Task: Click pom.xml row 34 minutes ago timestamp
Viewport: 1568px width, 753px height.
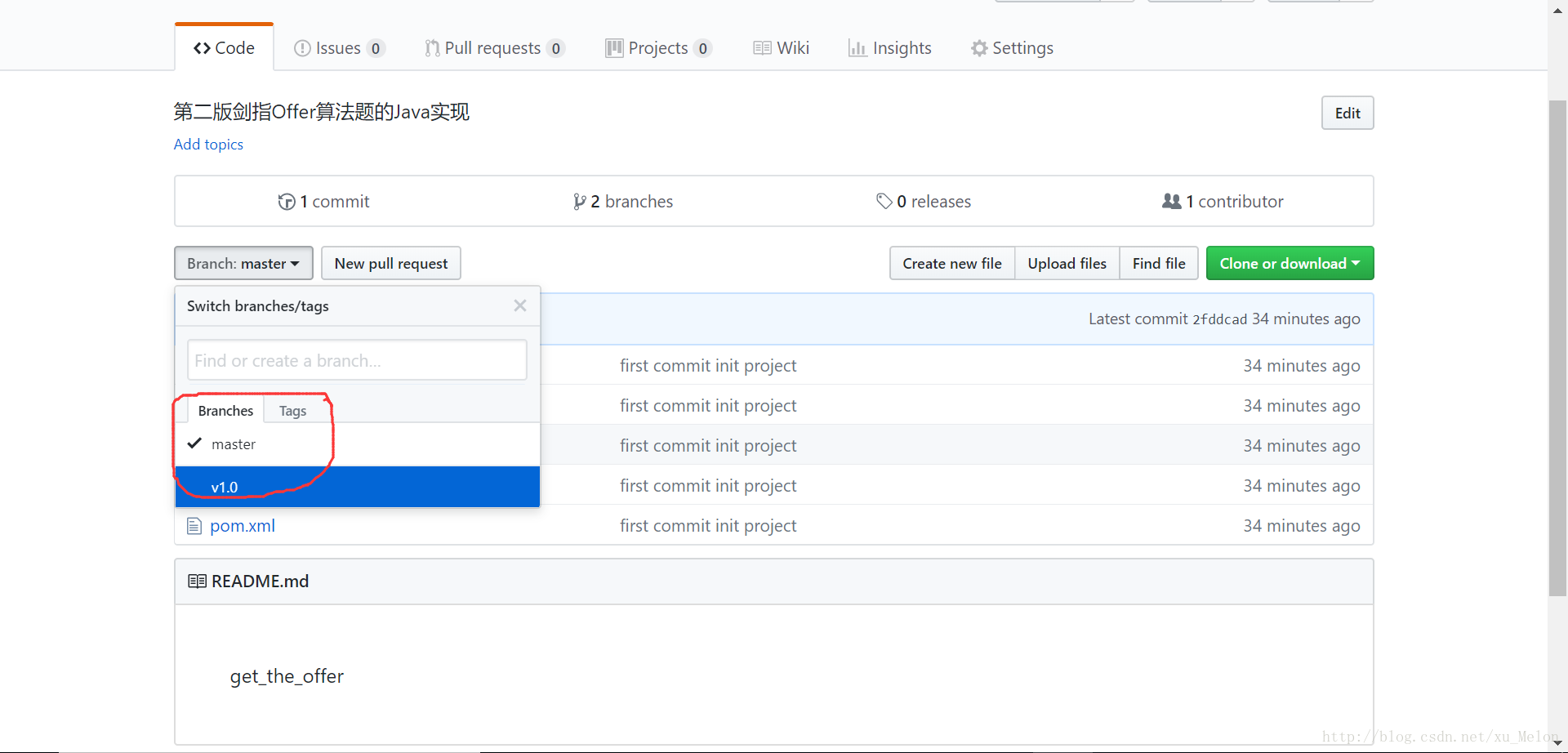Action: (1302, 526)
